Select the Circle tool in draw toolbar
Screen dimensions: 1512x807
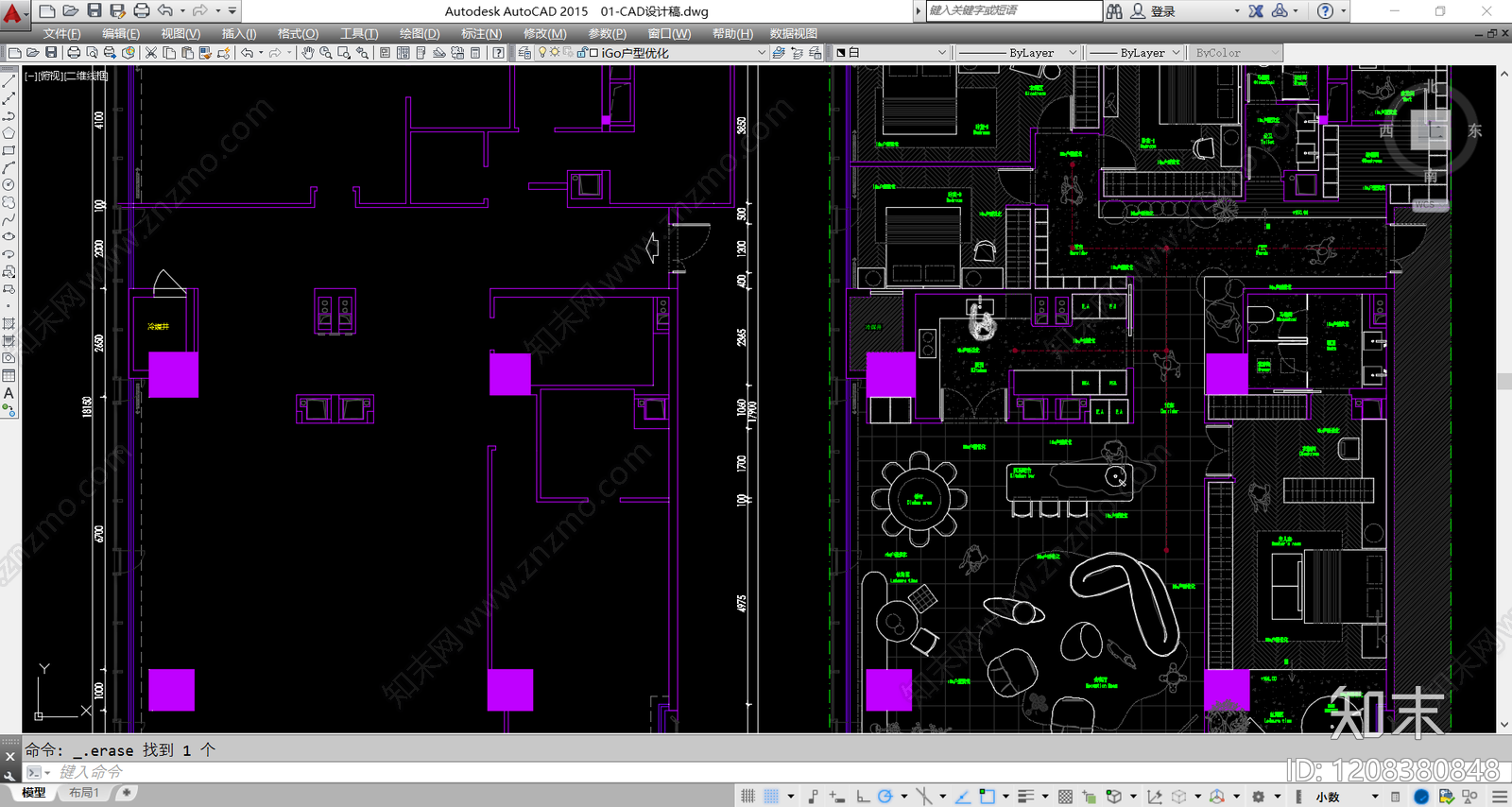pos(9,185)
